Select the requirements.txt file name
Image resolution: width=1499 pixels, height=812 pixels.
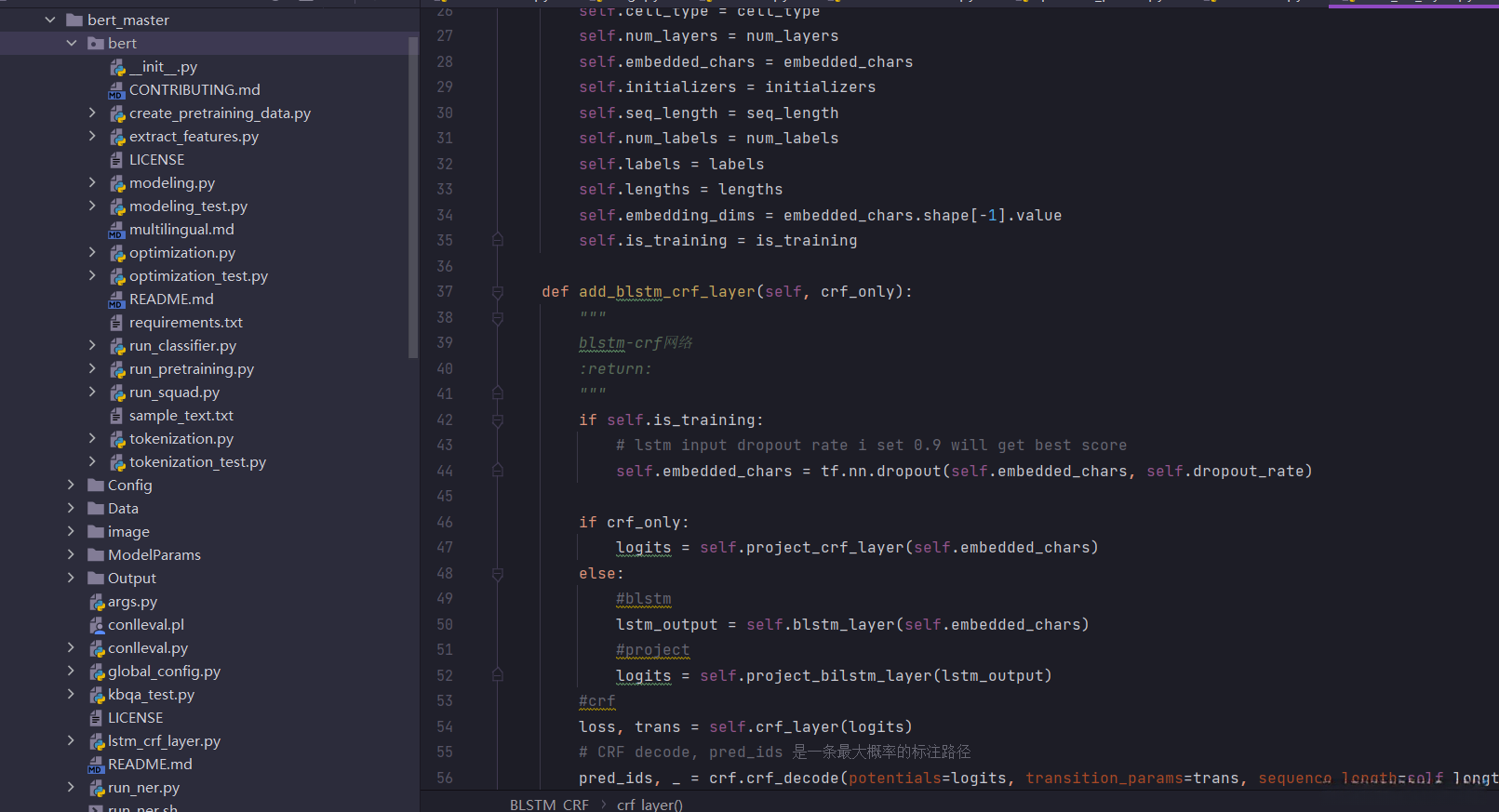(186, 323)
